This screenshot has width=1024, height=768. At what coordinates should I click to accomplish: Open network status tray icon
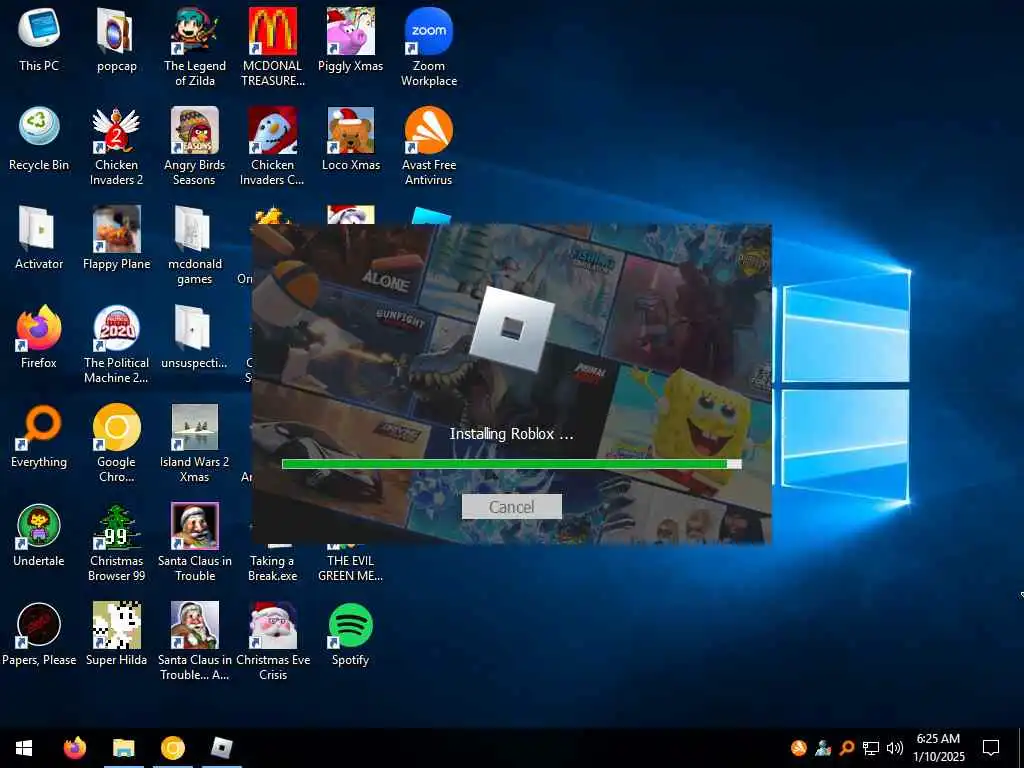click(x=871, y=748)
